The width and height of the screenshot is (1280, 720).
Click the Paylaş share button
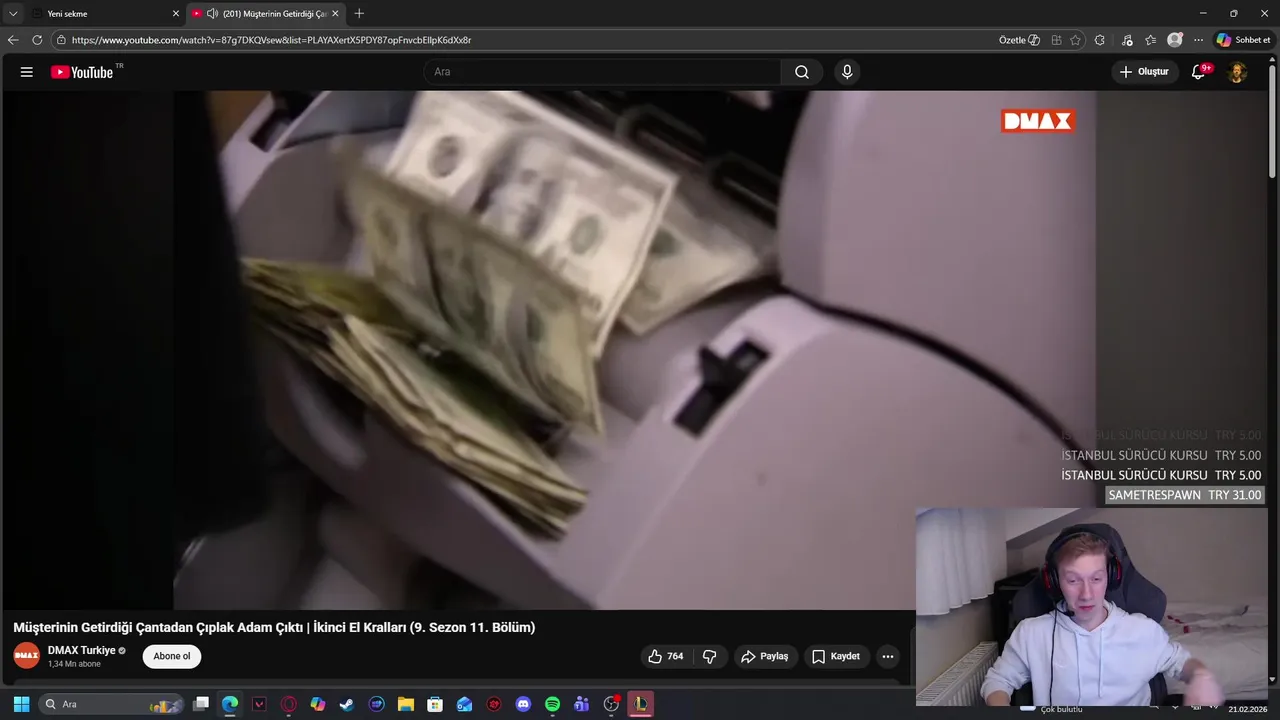(765, 656)
